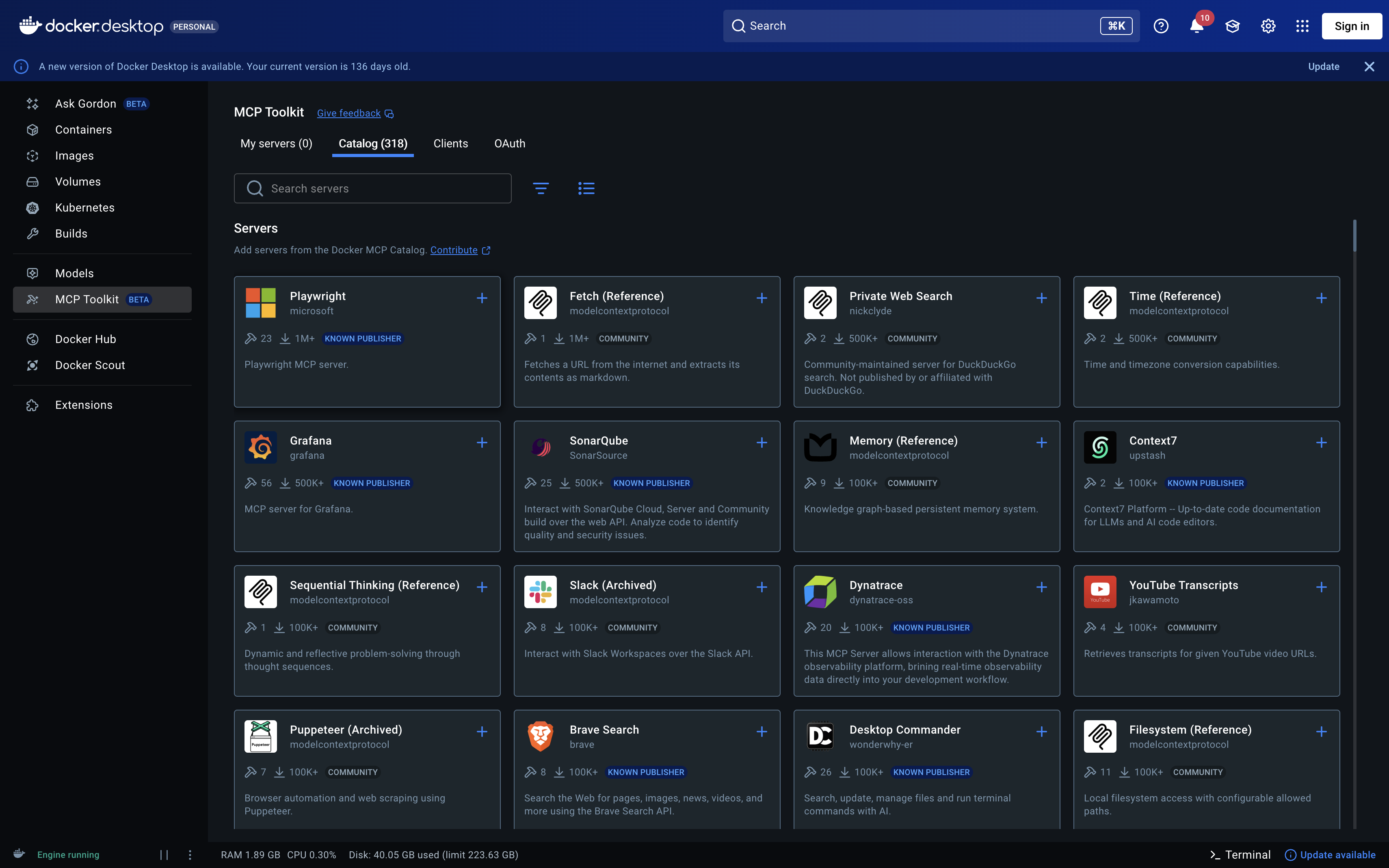Click Update in the version banner
Viewport: 1389px width, 868px height.
(1323, 67)
